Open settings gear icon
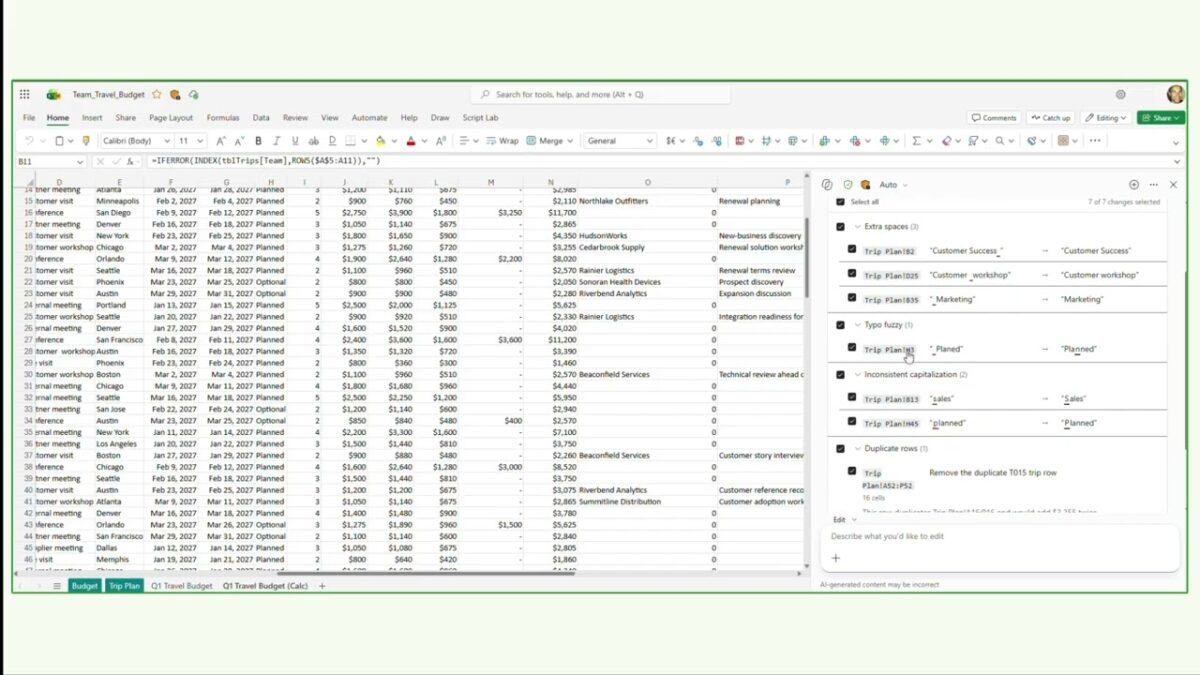 [x=1120, y=95]
